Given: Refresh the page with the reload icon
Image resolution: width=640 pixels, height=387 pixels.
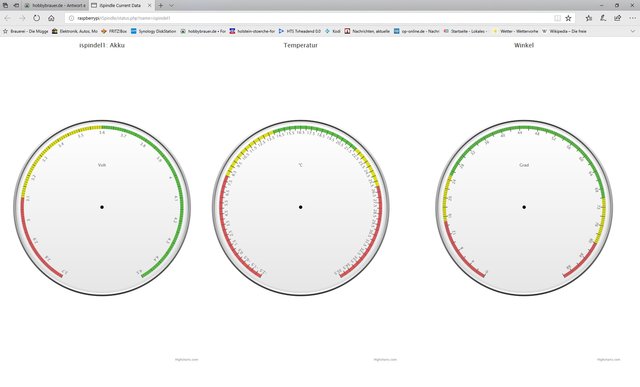Looking at the screenshot, I should (x=36, y=18).
